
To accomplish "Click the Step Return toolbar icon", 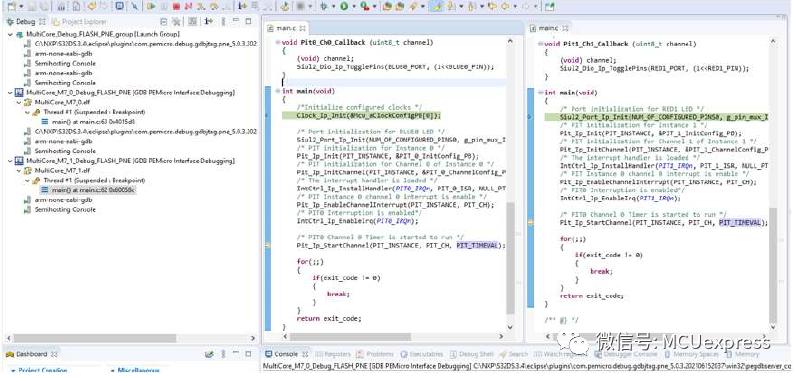I will (x=226, y=7).
